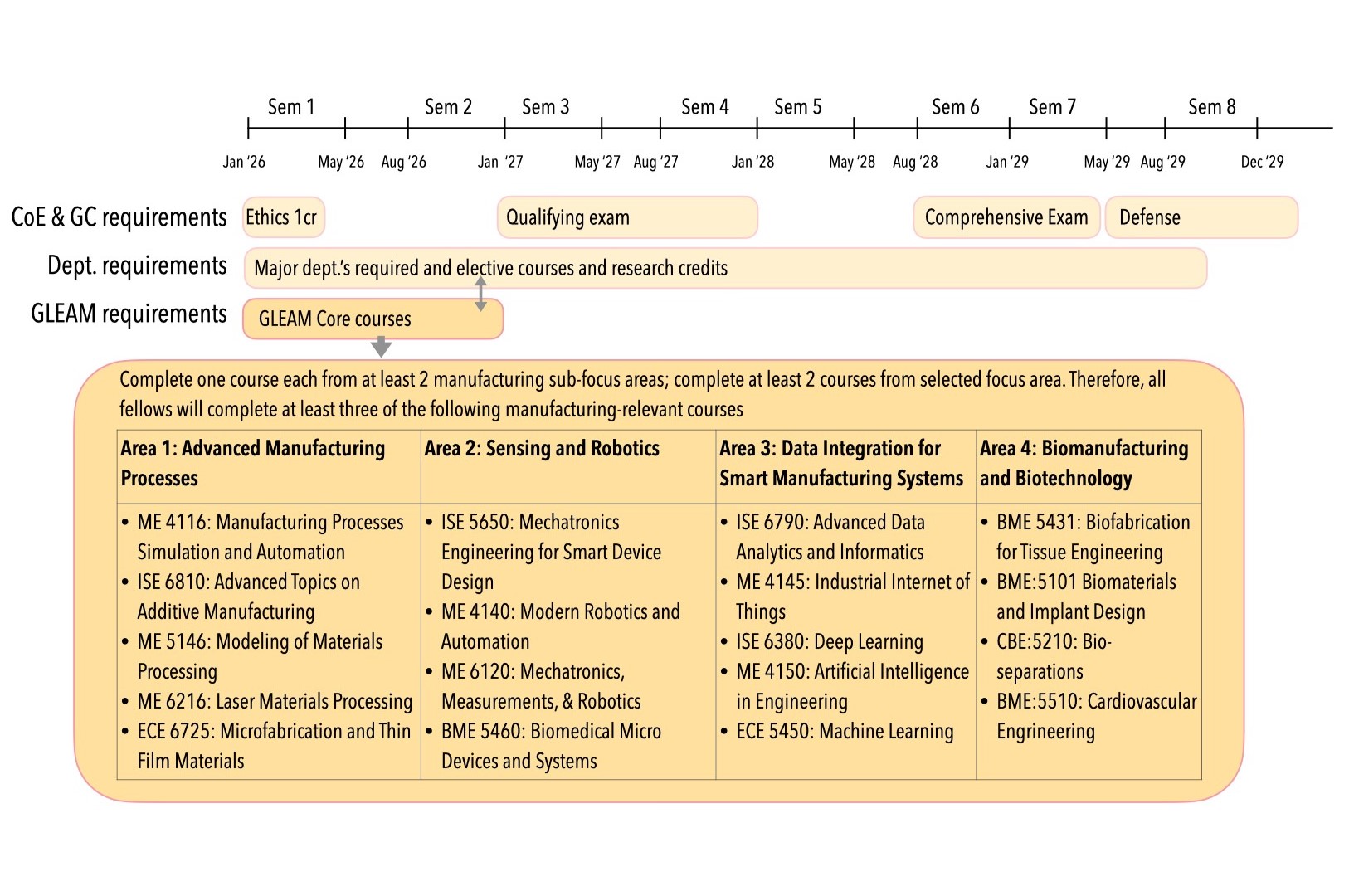Click the Comprehensive Exam box

[x=1006, y=217]
